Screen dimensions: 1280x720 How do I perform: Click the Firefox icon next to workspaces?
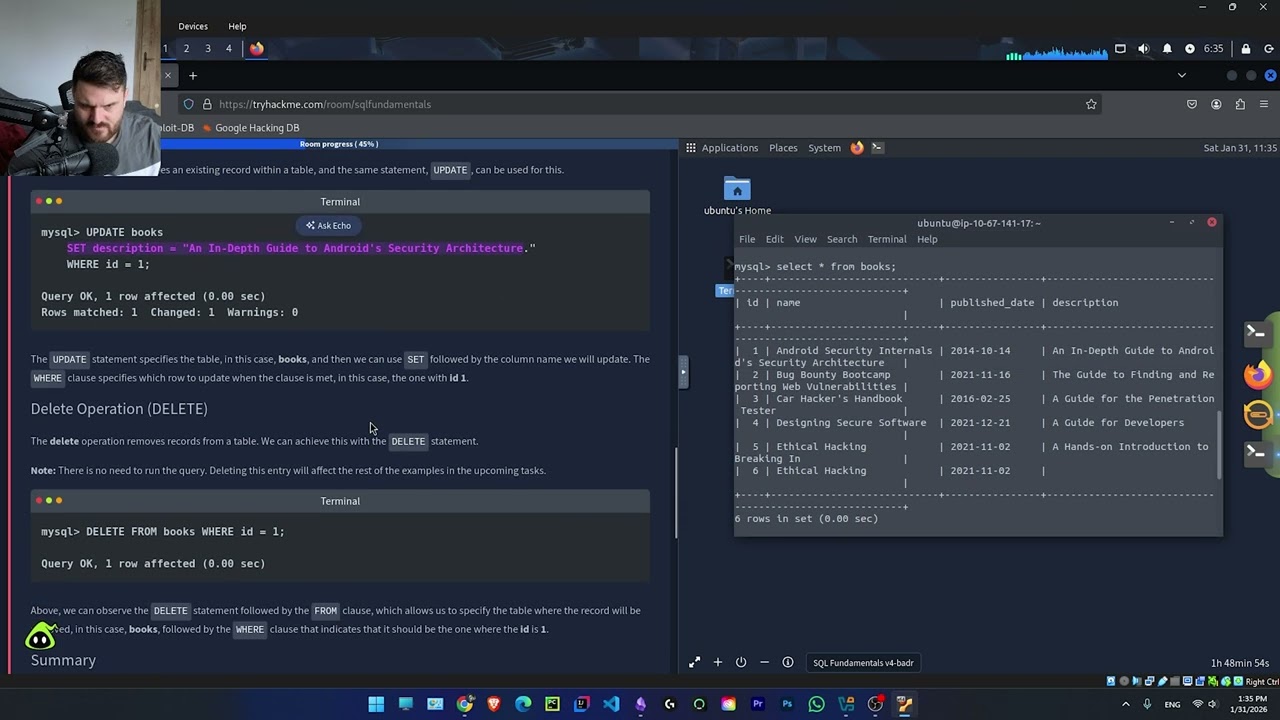pyautogui.click(x=256, y=48)
